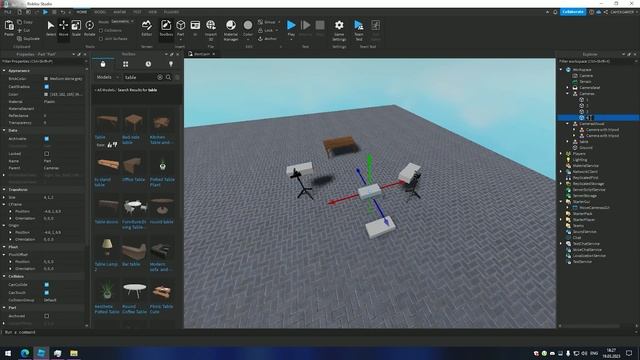Open the HOME ribbon tab
Image resolution: width=640 pixels, height=360 pixels.
click(82, 12)
